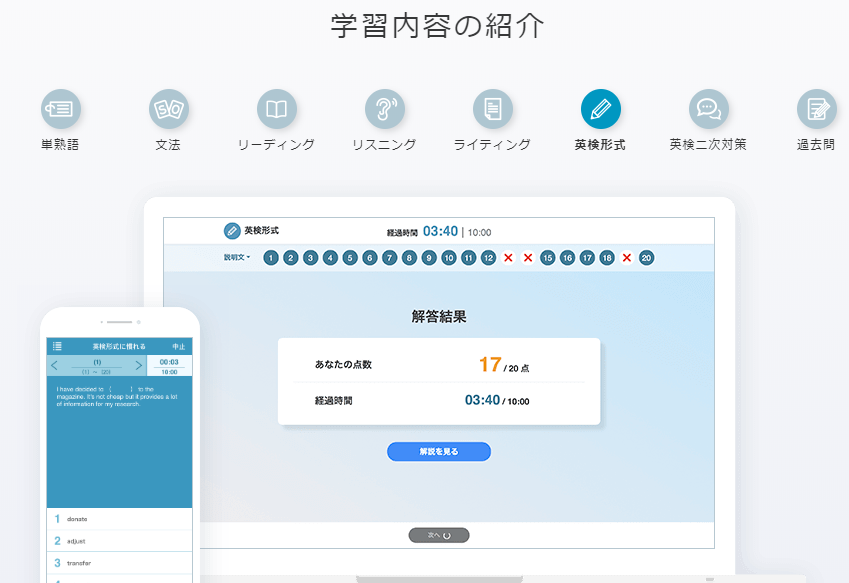Jump to question 11 circle

tap(468, 258)
